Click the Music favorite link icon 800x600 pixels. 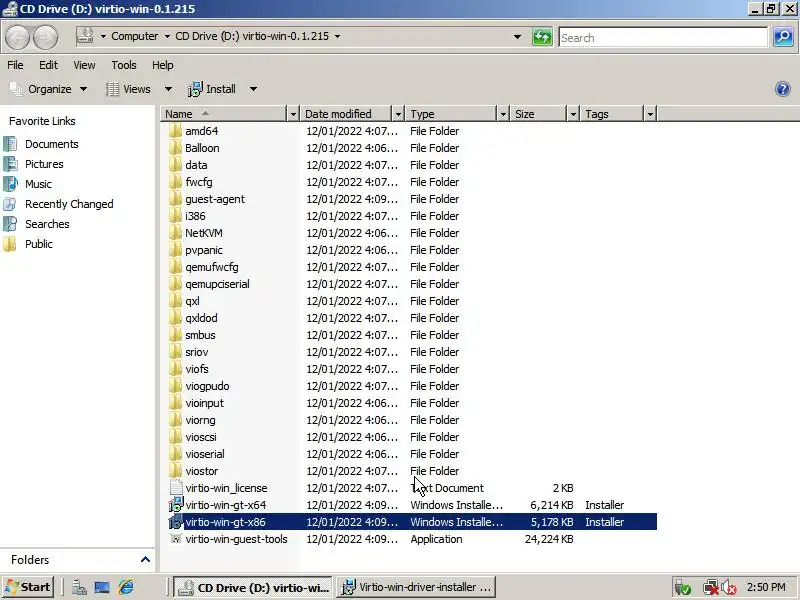coord(10,184)
